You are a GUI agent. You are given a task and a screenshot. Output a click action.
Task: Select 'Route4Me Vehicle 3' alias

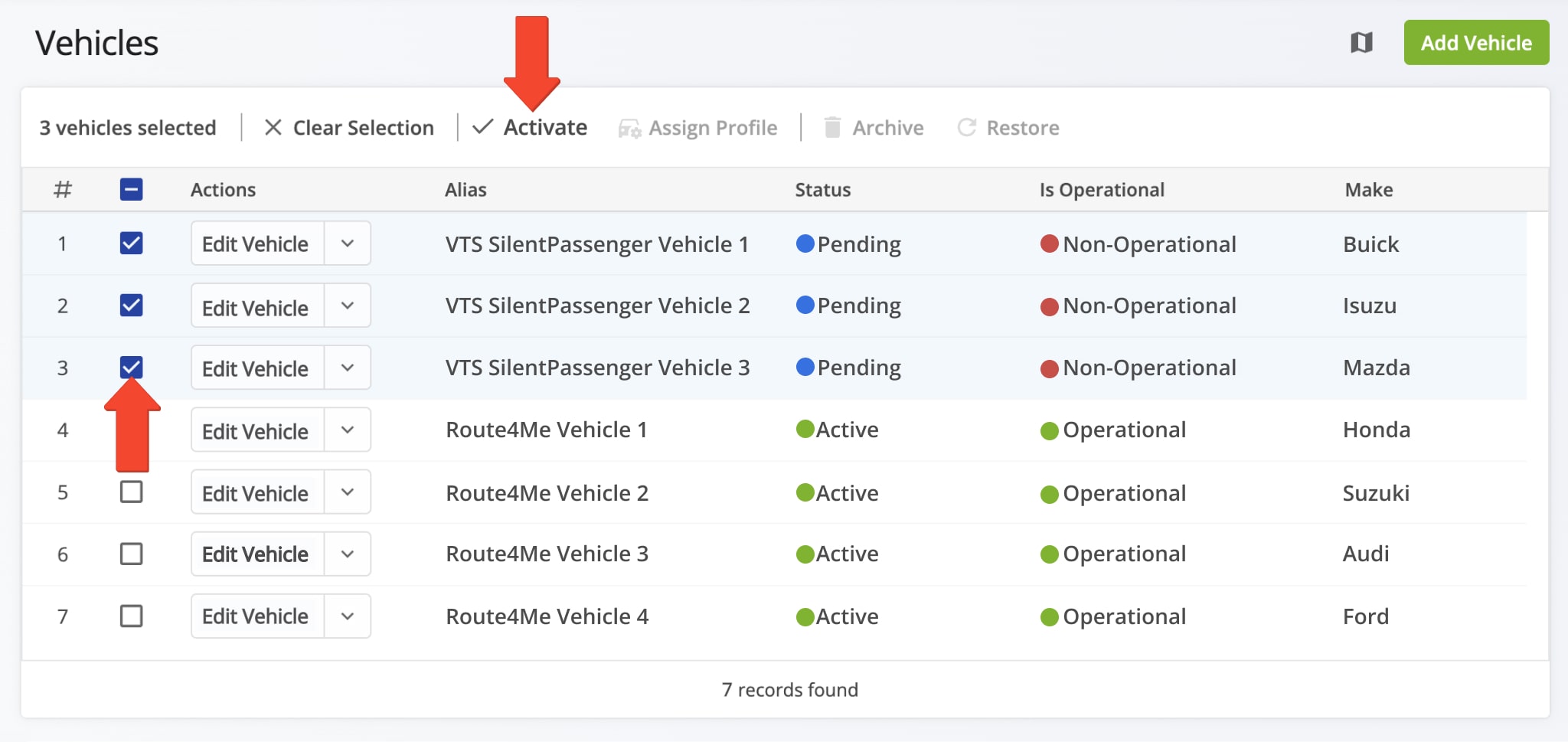click(547, 554)
